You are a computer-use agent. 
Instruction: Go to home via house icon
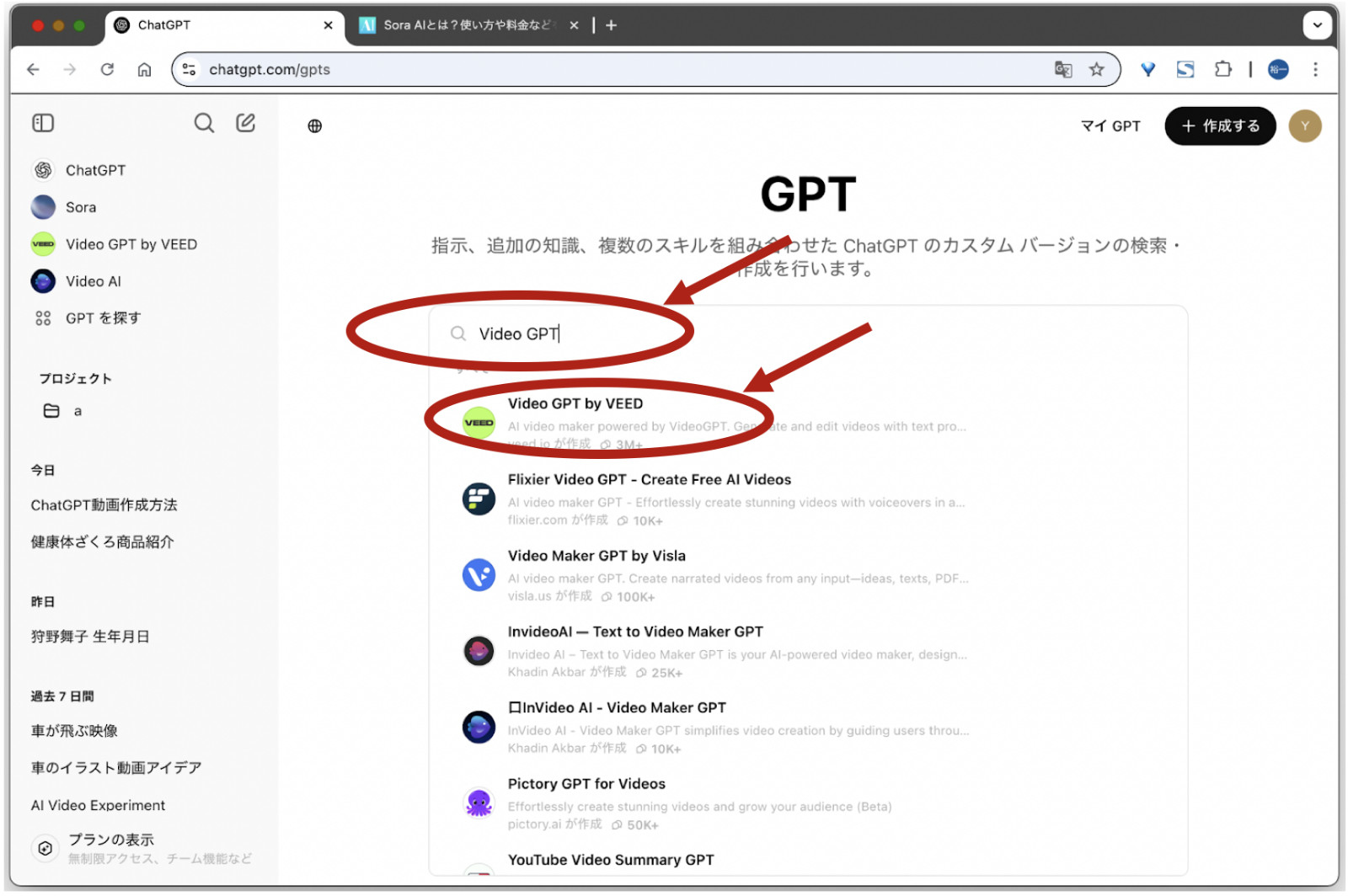click(x=144, y=70)
